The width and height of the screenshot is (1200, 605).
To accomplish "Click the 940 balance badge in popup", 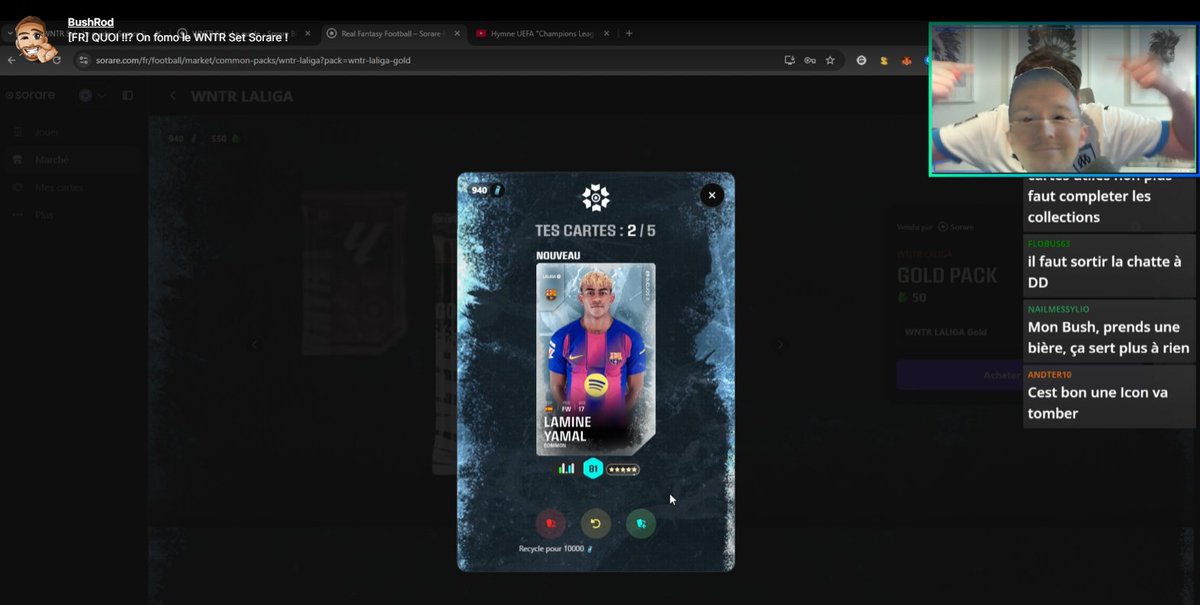I will click(x=486, y=190).
